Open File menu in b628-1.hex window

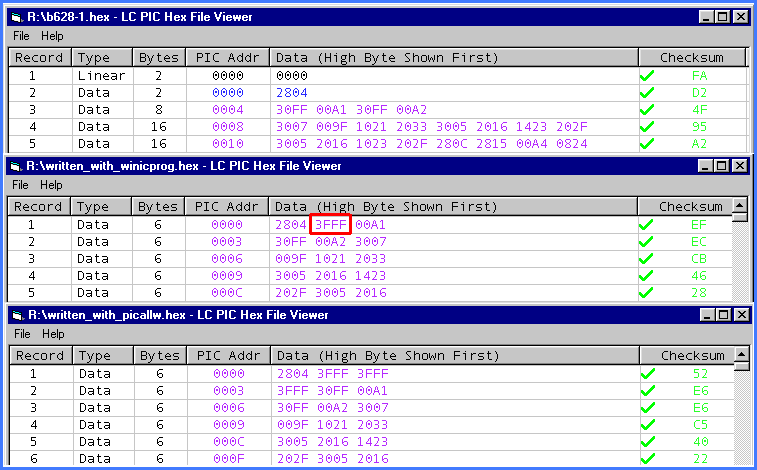coord(21,36)
